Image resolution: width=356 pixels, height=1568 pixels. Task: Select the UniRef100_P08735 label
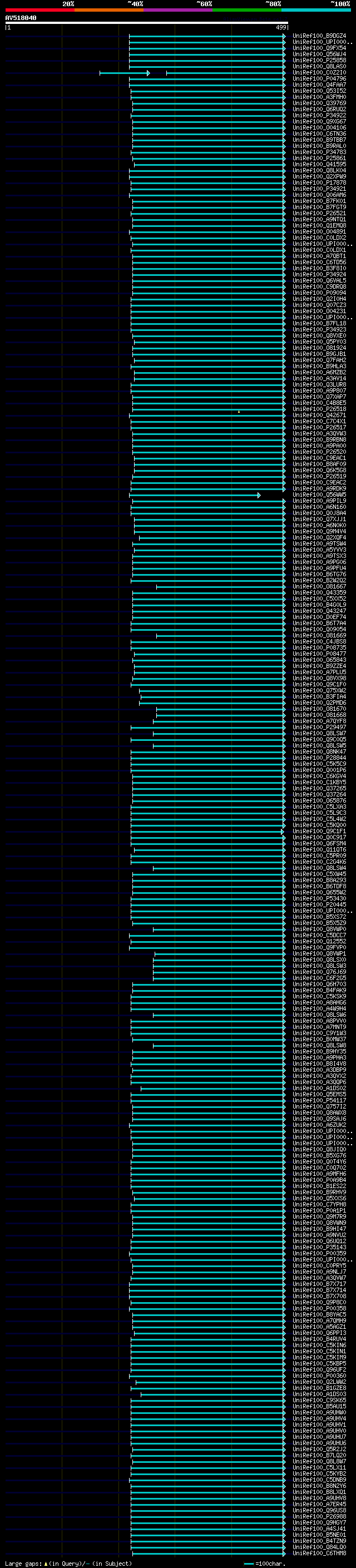[319, 647]
